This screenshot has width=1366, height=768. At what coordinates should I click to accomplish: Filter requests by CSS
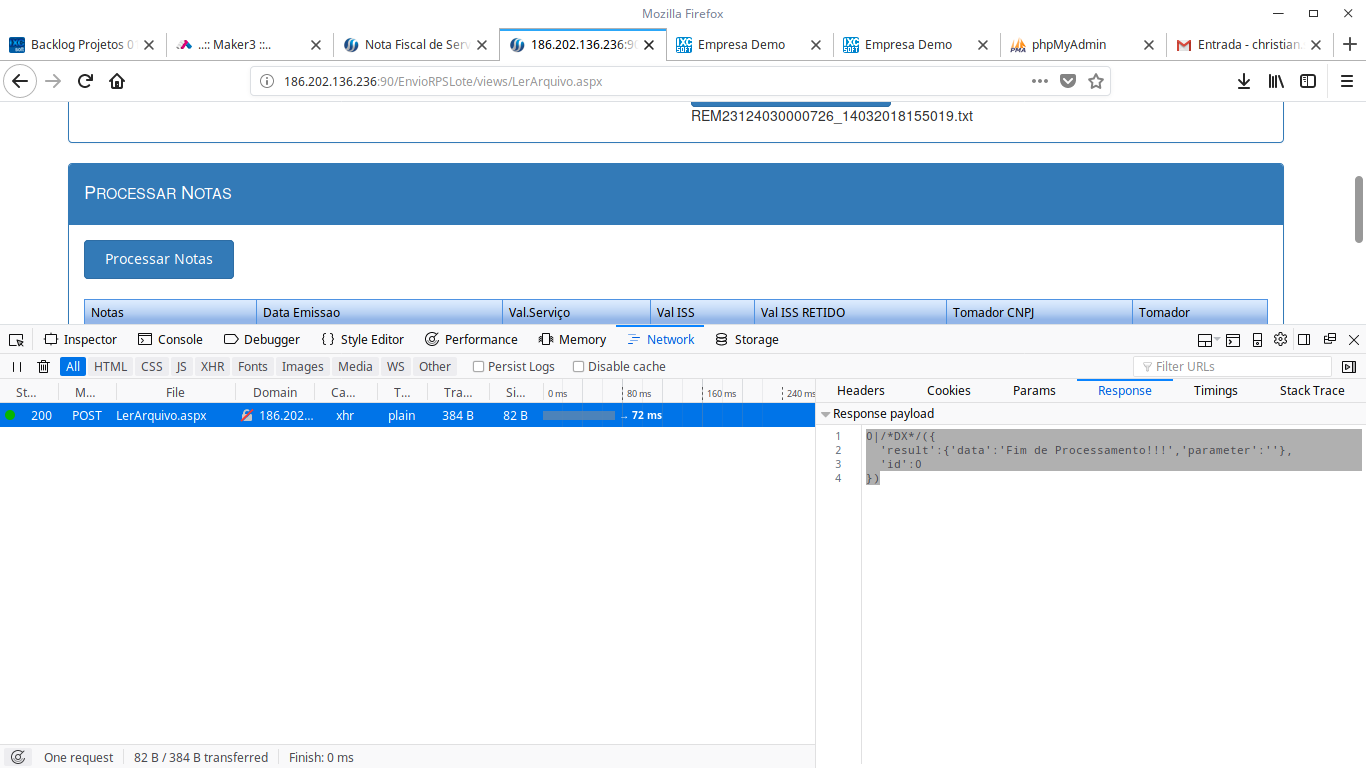[x=151, y=366]
